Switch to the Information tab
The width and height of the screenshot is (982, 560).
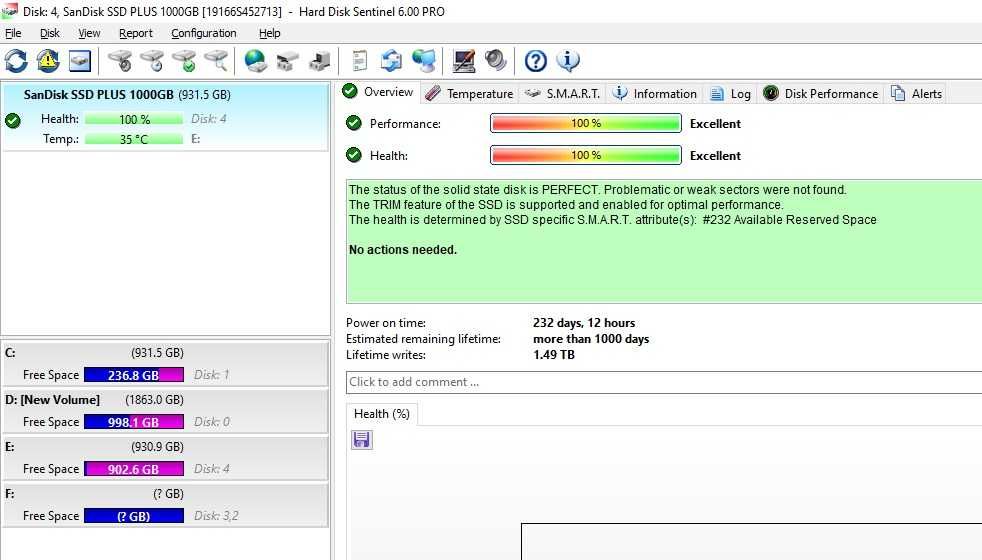click(x=654, y=93)
